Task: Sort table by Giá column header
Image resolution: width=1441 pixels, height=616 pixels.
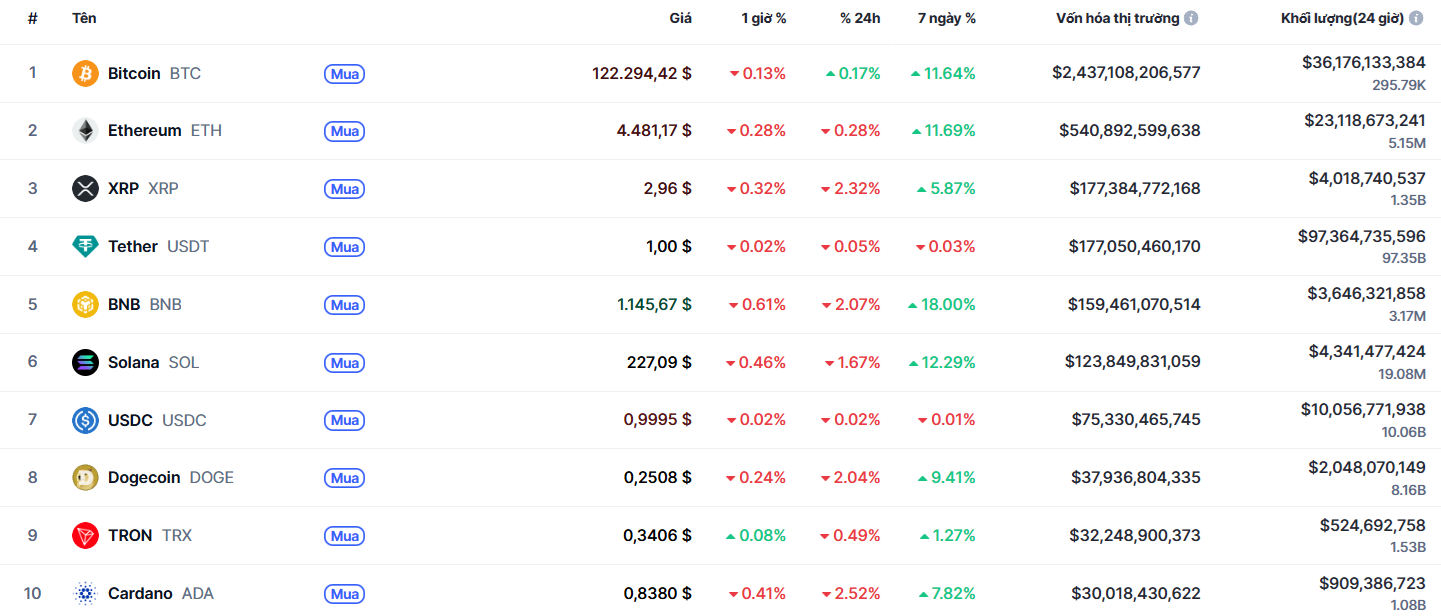Action: coord(680,18)
